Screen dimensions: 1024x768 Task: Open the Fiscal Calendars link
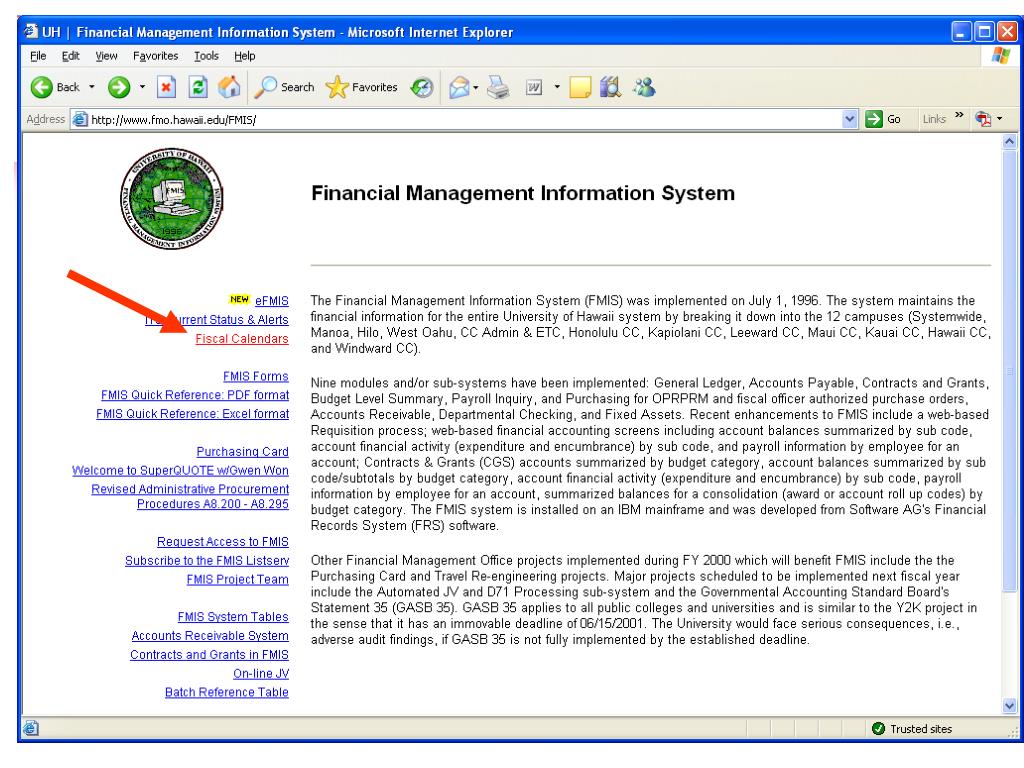tap(242, 339)
